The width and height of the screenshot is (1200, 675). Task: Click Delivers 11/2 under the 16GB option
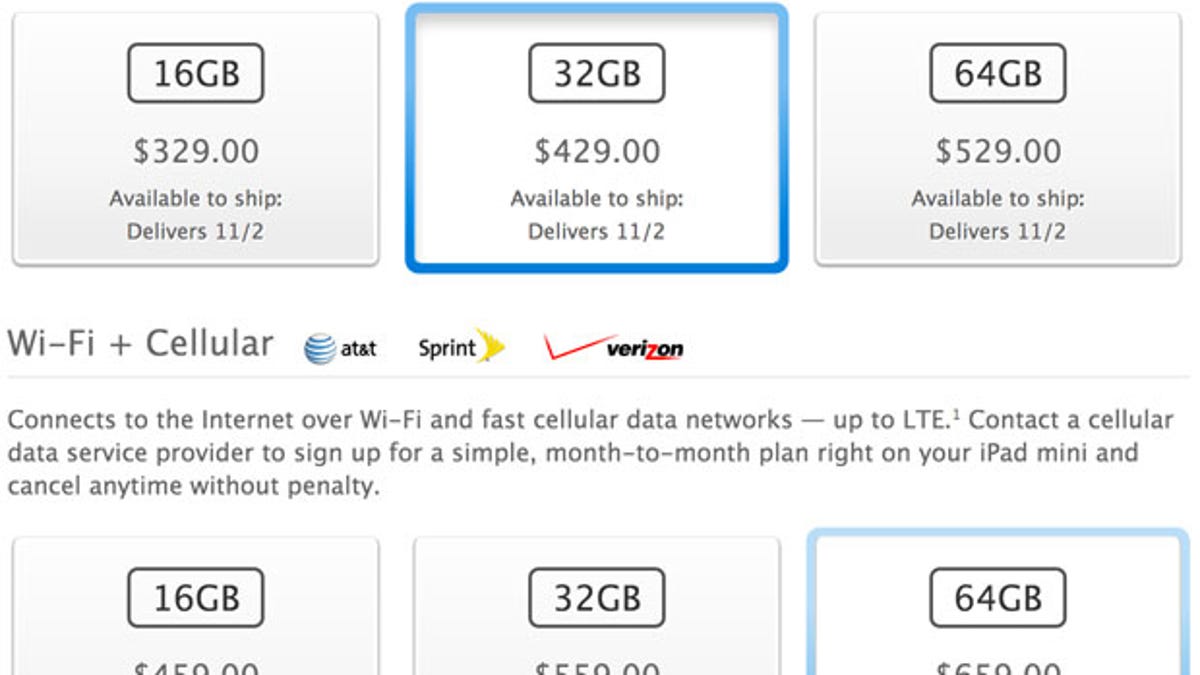tap(195, 230)
